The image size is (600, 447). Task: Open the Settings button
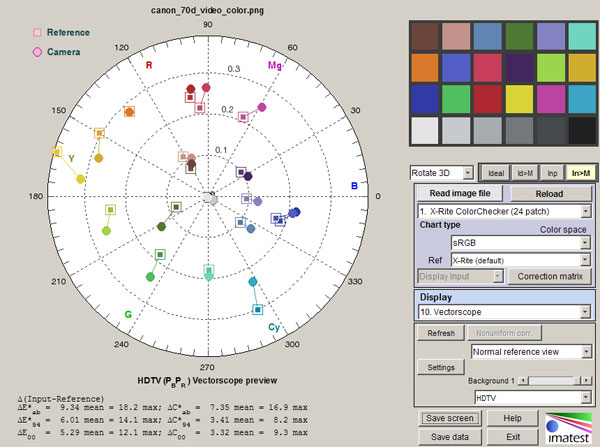pos(441,367)
